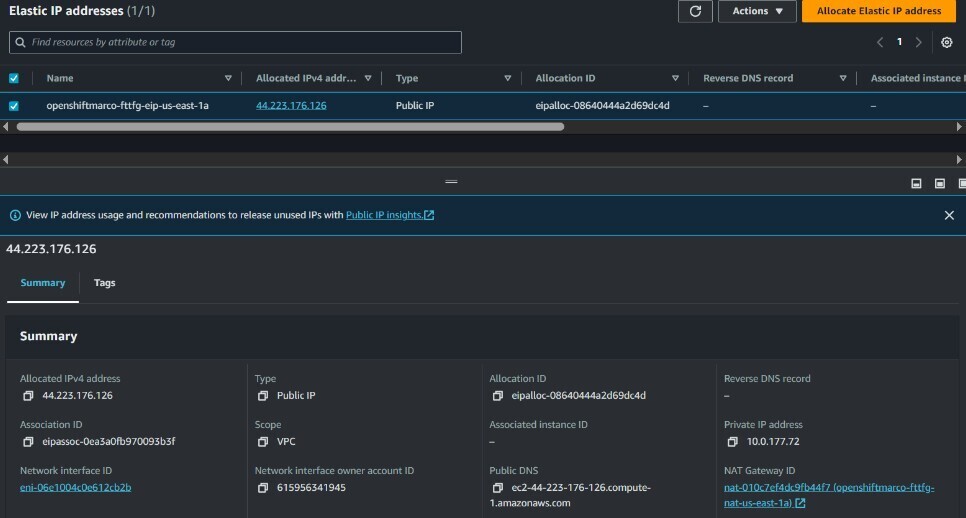Open table preferences gear icon
This screenshot has width=966, height=518.
pos(947,42)
